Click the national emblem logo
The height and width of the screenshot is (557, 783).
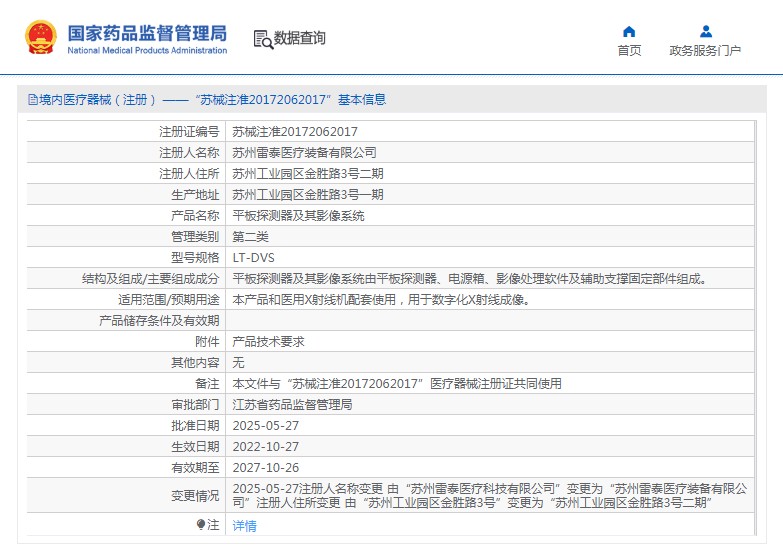(x=41, y=38)
